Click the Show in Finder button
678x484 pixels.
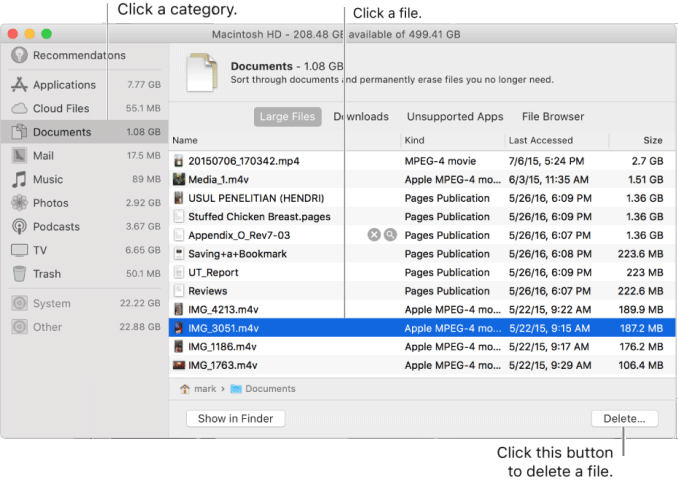coord(236,418)
